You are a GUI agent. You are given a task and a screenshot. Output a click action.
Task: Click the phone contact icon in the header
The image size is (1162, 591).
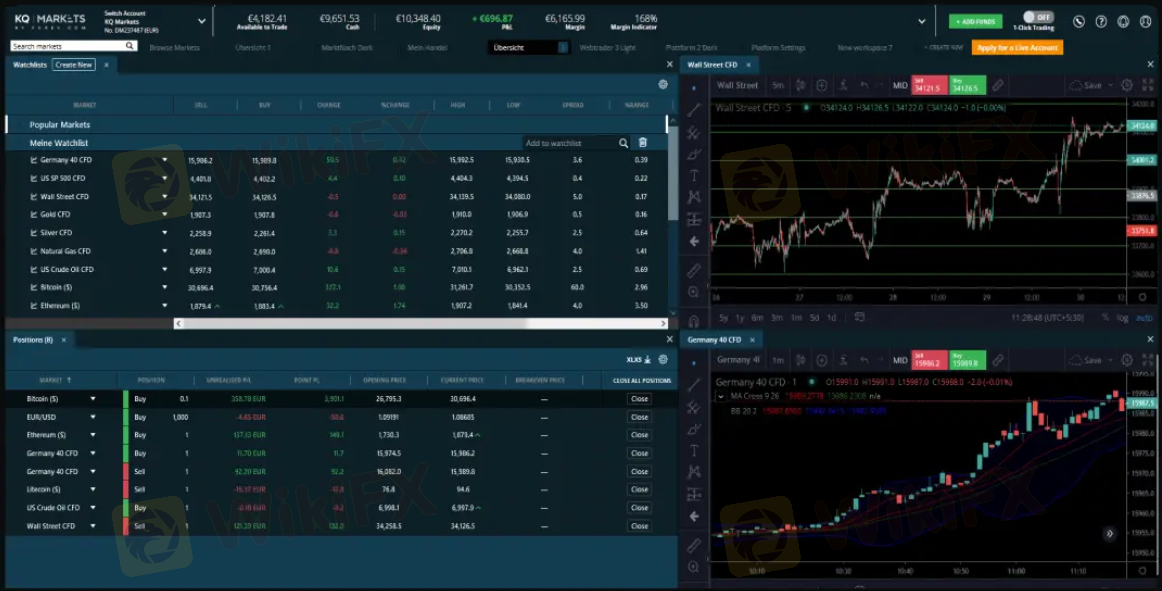tap(1079, 21)
